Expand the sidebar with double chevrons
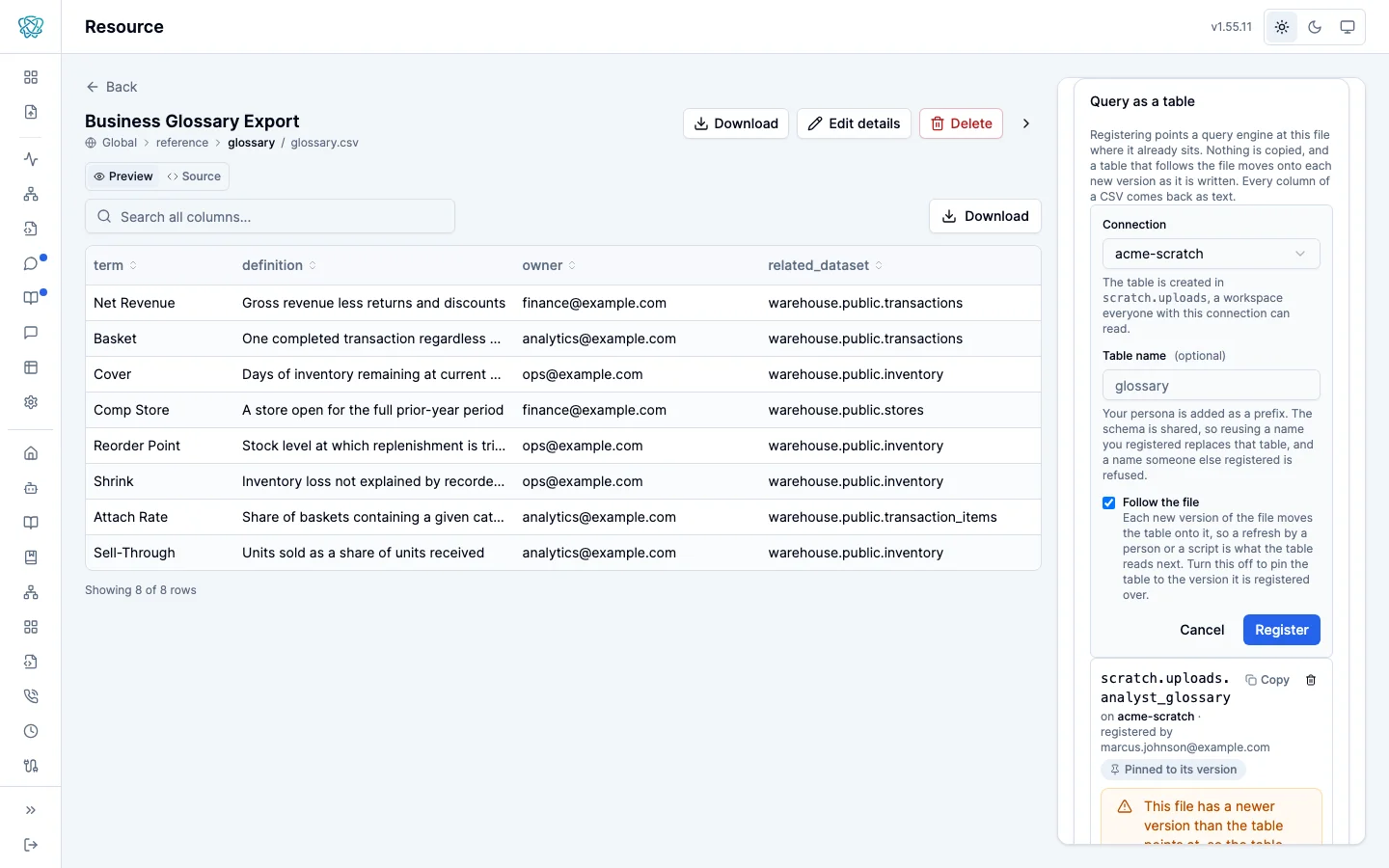Image resolution: width=1389 pixels, height=868 pixels. click(x=31, y=810)
